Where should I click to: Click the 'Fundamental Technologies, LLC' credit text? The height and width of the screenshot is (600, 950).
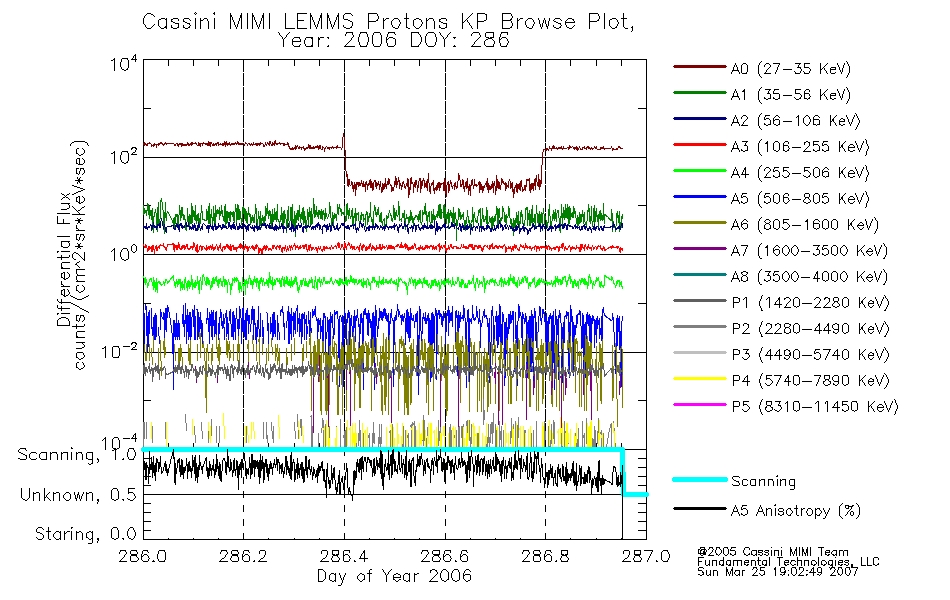tap(788, 562)
